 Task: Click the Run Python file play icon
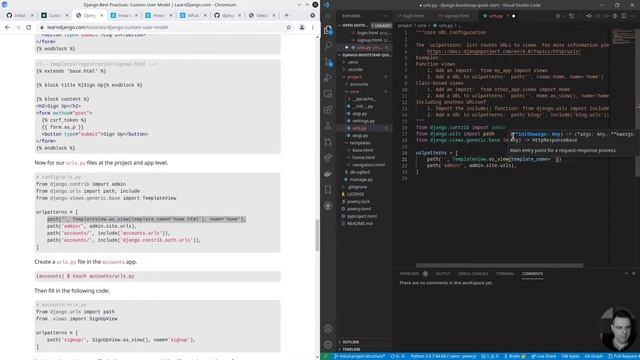[558, 16]
